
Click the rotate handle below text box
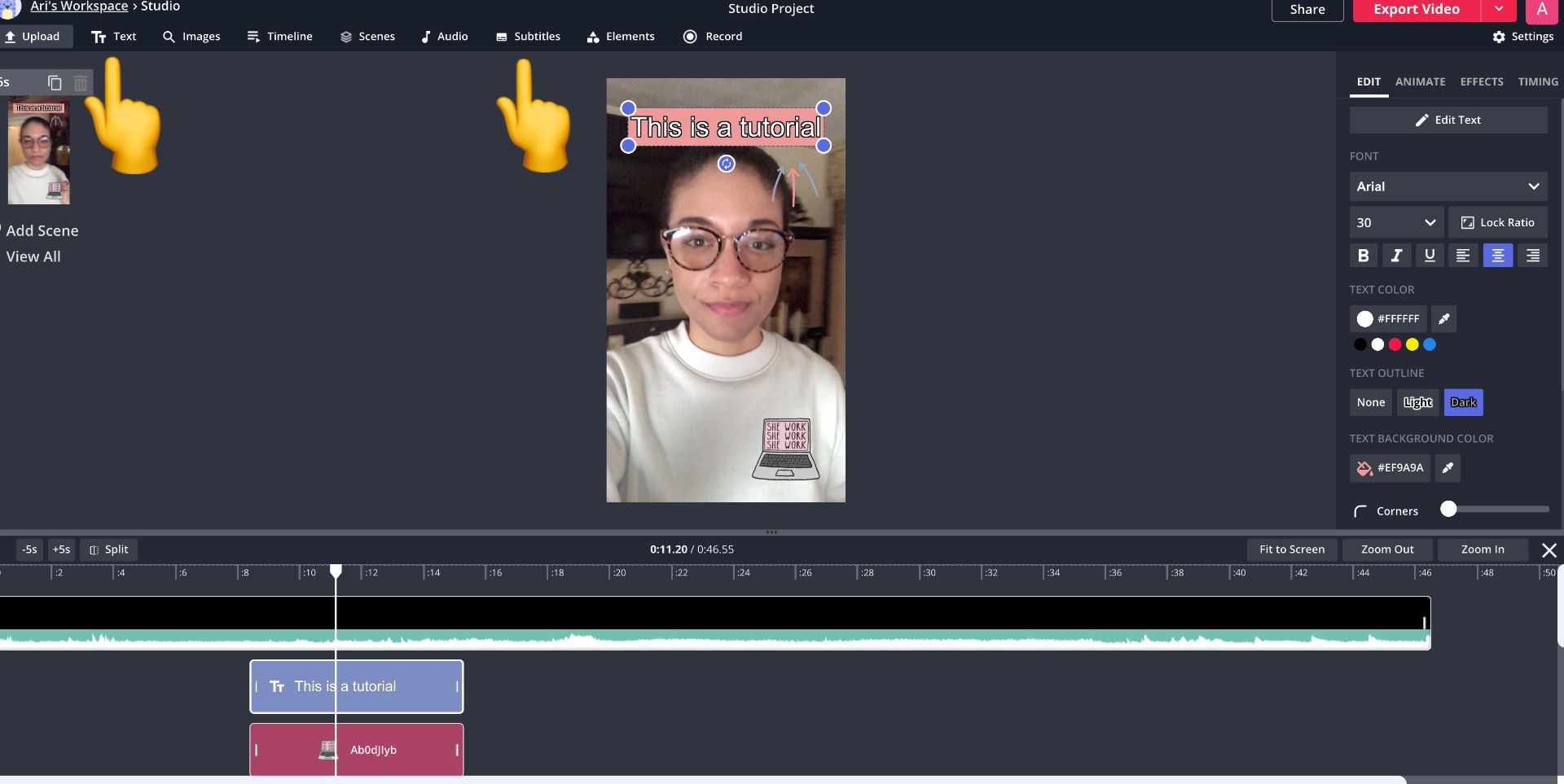(726, 164)
